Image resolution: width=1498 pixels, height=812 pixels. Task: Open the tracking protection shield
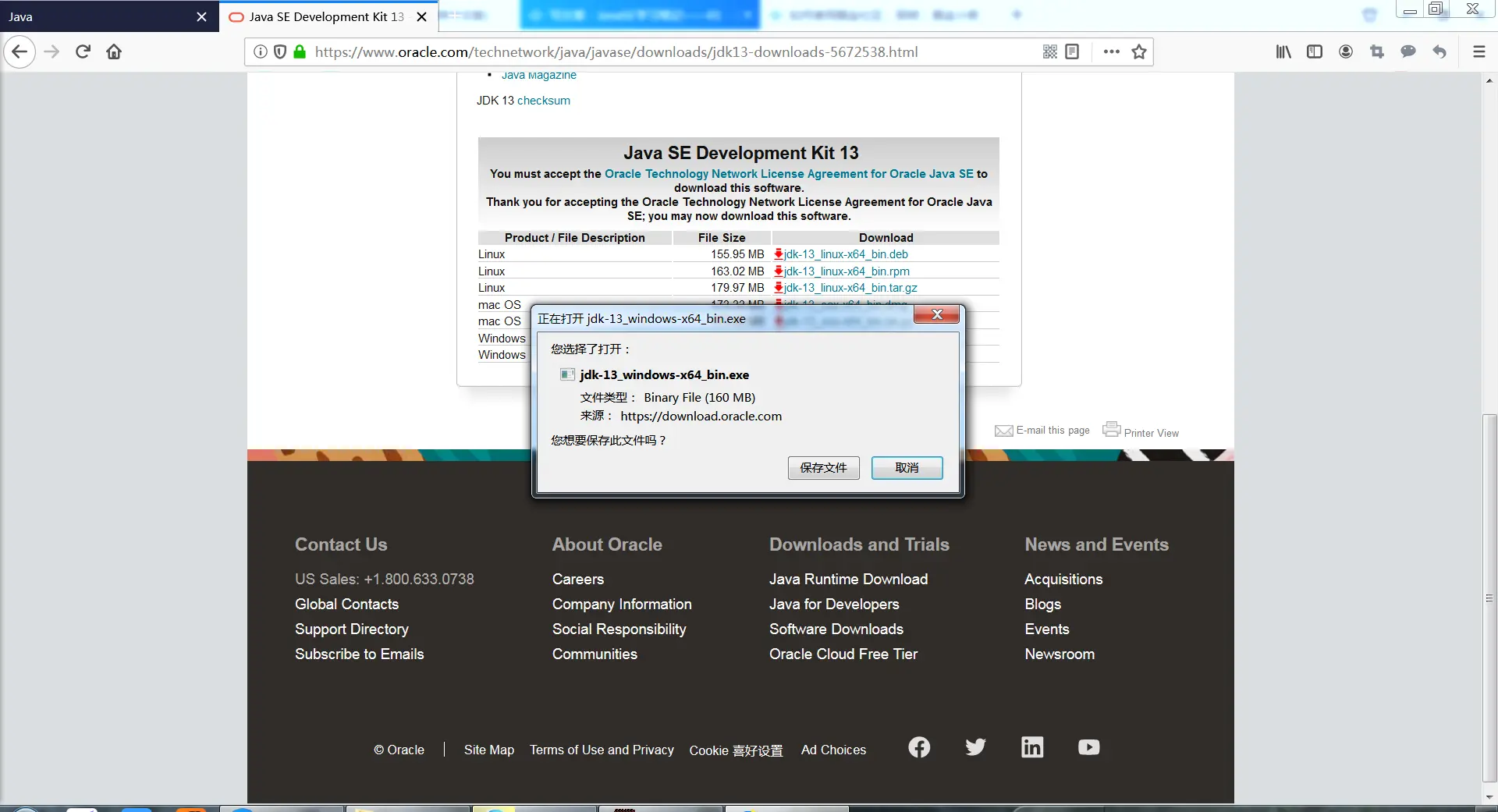click(280, 52)
